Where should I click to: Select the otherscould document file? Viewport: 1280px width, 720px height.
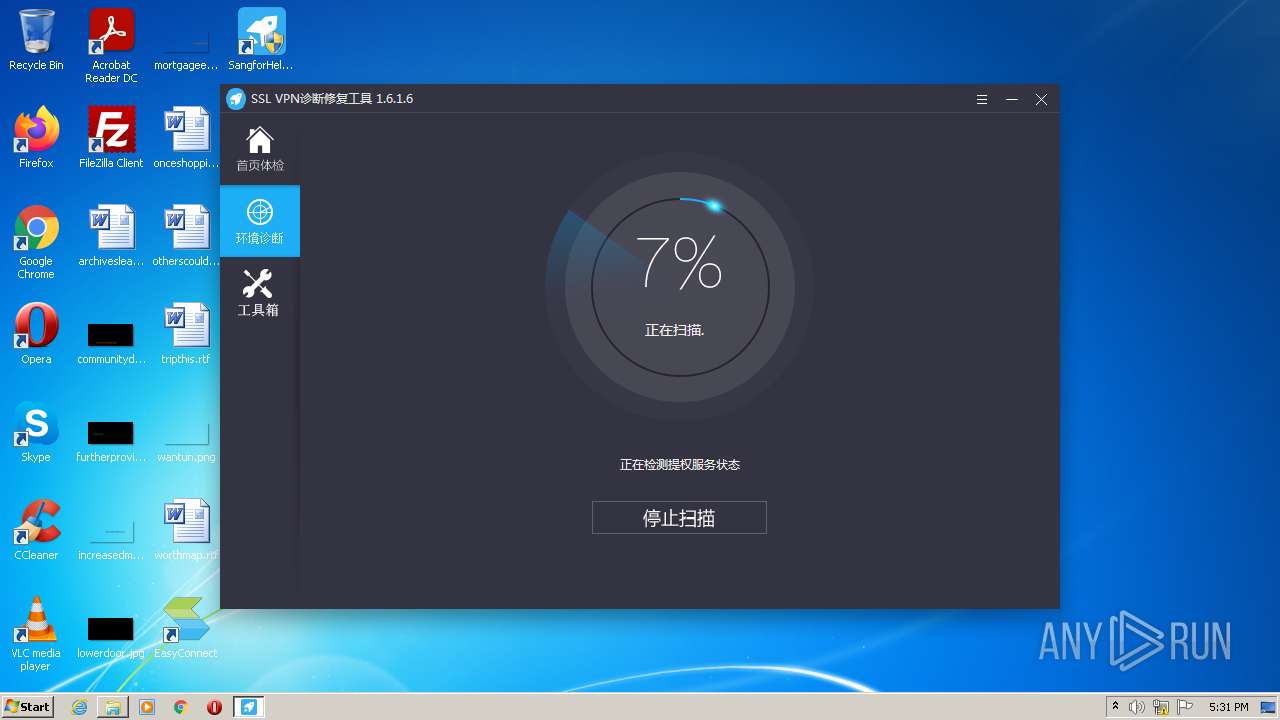[186, 236]
